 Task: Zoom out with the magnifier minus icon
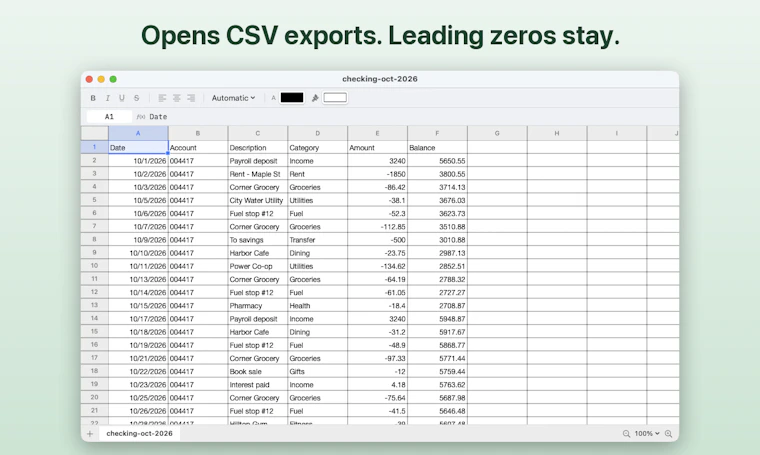click(626, 434)
